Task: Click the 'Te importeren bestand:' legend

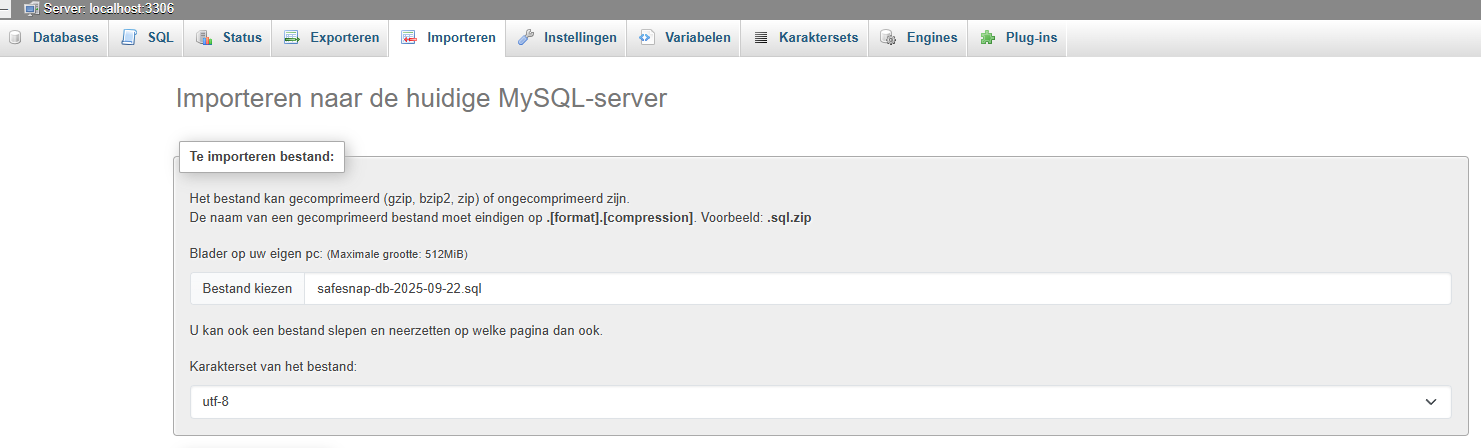Action: pyautogui.click(x=262, y=157)
